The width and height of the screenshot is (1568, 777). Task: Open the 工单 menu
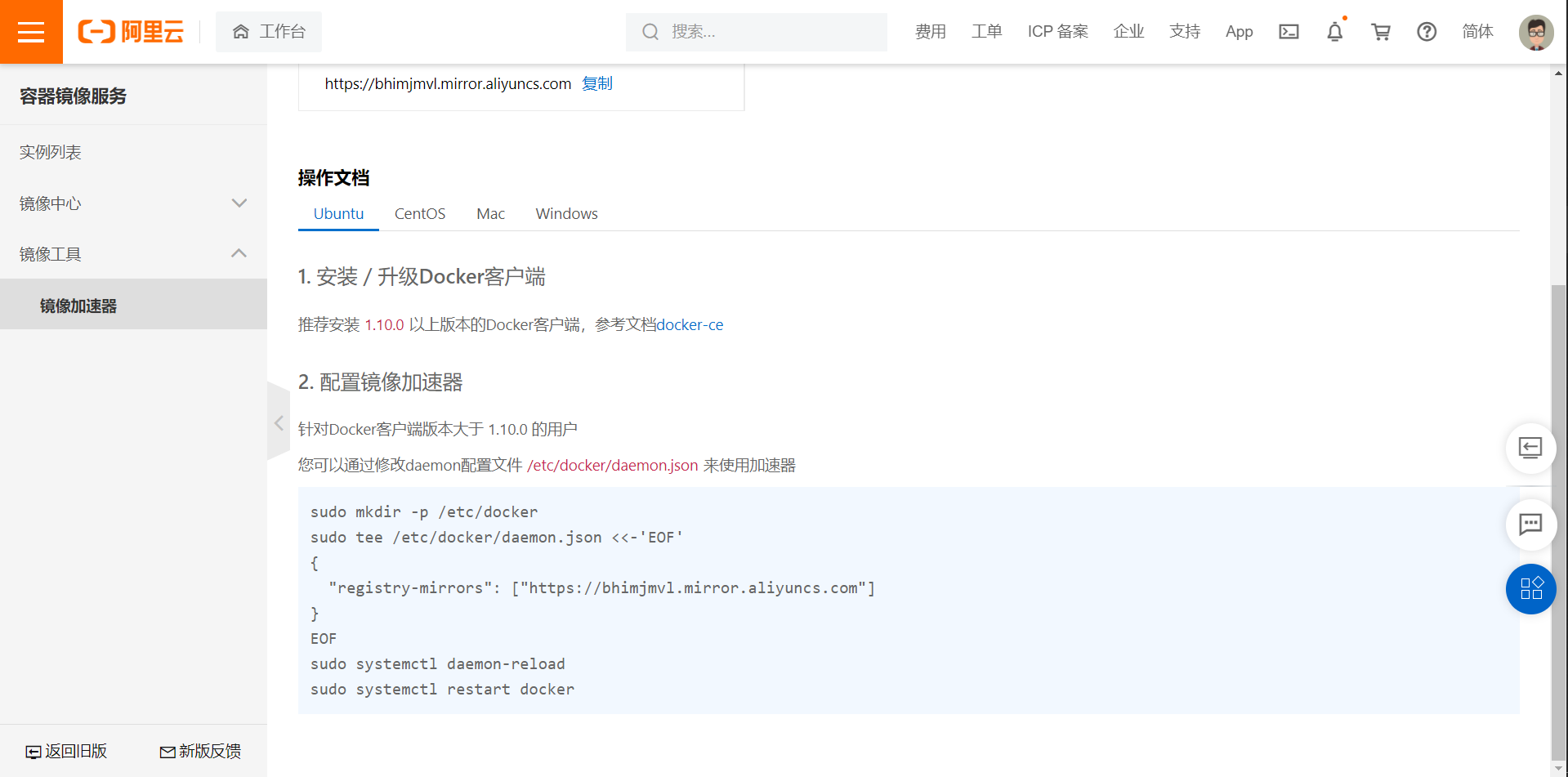pos(987,32)
